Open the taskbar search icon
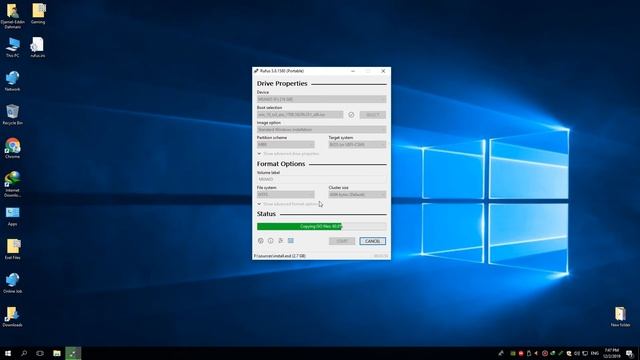Viewport: 640px width, 360px height. point(24,353)
